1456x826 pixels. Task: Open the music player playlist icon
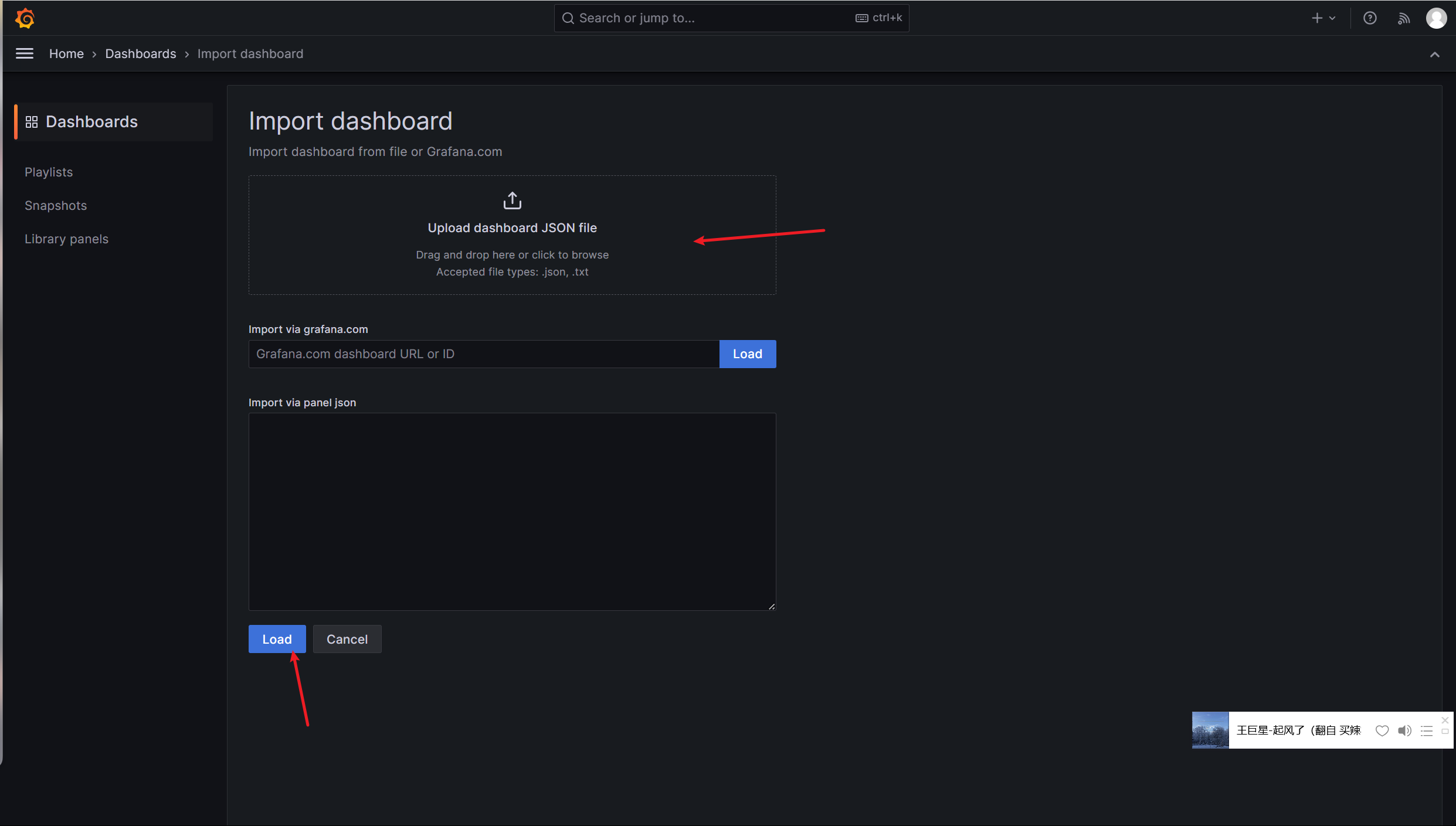[1427, 730]
